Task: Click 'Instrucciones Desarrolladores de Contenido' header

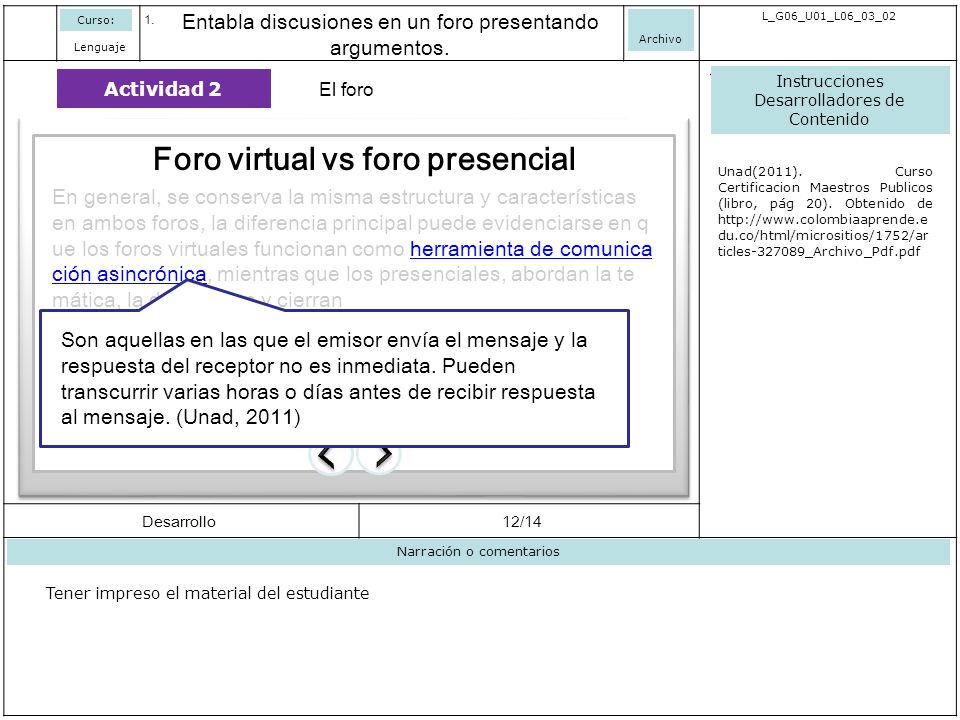Action: 830,100
